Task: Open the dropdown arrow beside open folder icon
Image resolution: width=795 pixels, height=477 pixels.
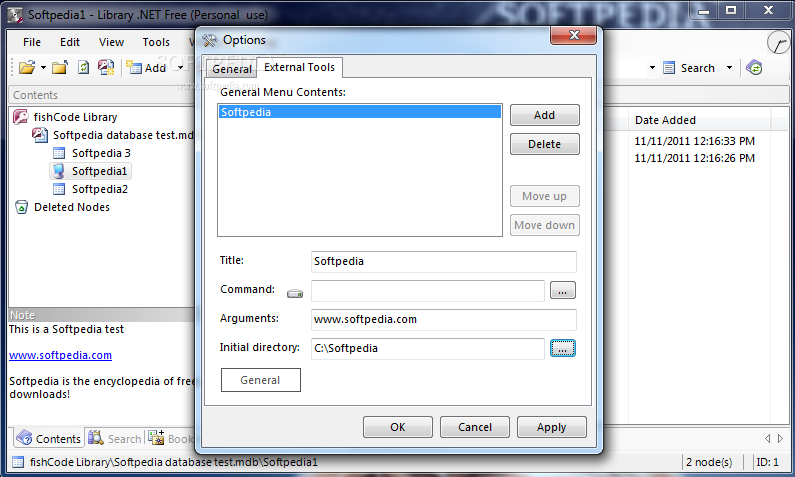Action: point(43,67)
